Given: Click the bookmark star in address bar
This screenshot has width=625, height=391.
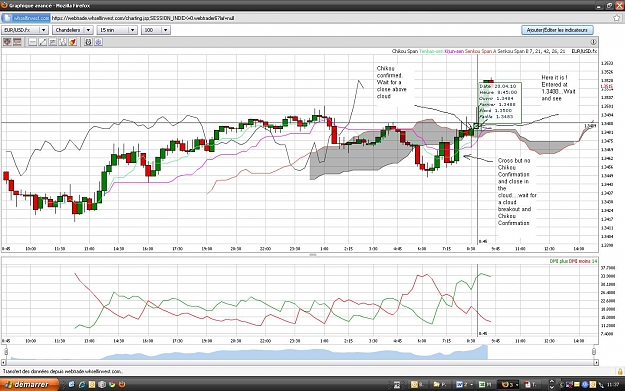Looking at the screenshot, I should pos(616,18).
